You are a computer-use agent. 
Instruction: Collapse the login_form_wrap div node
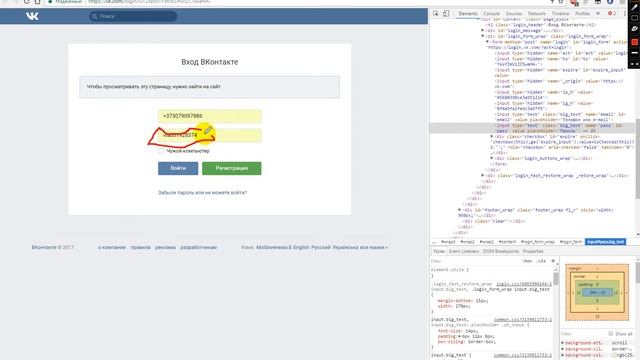click(483, 36)
